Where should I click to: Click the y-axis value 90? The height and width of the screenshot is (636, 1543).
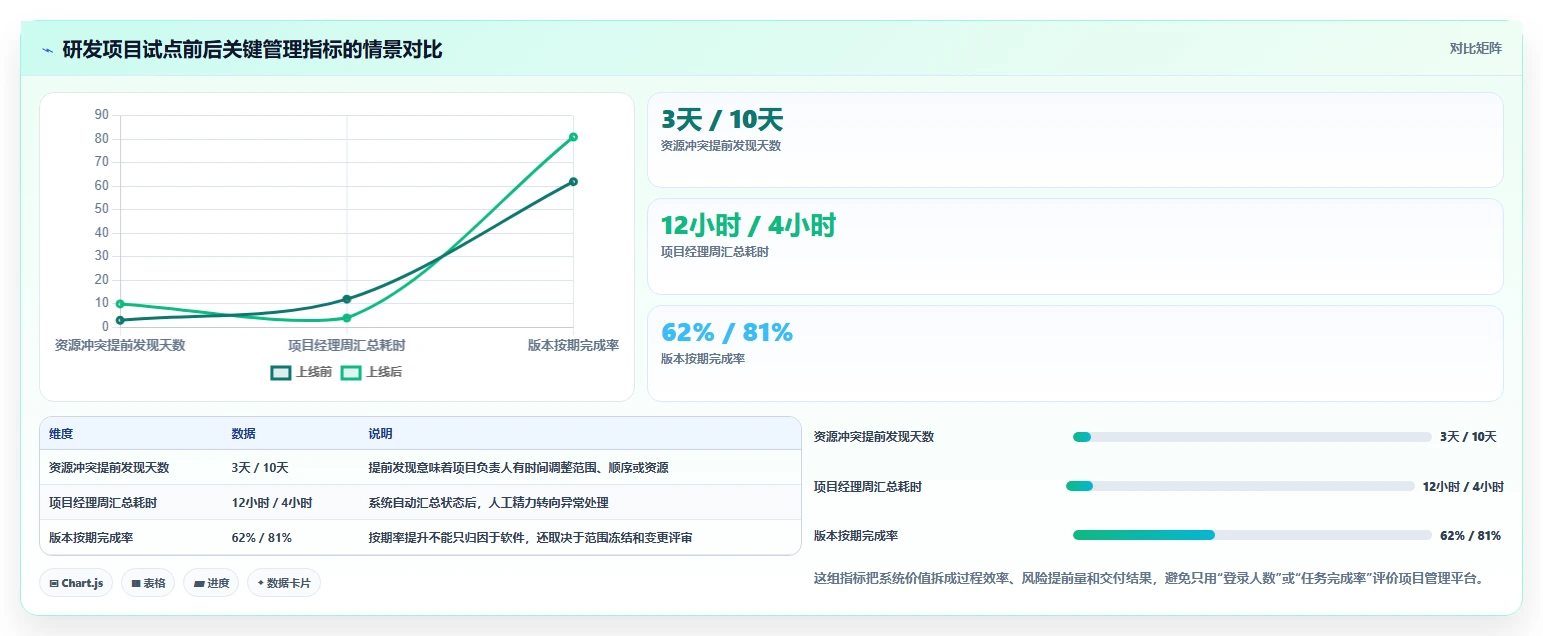tap(102, 115)
